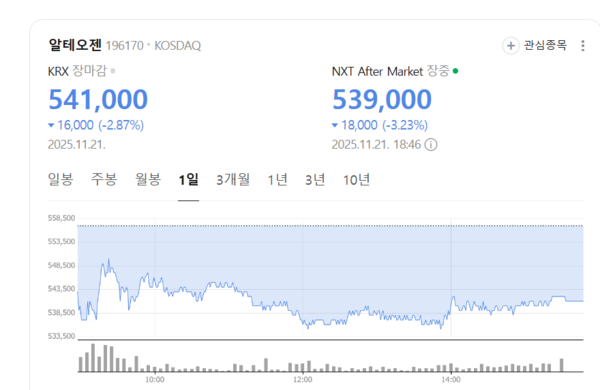This screenshot has height=390, width=600.
Task: Switch to the 일봉 chart tab
Action: point(60,179)
